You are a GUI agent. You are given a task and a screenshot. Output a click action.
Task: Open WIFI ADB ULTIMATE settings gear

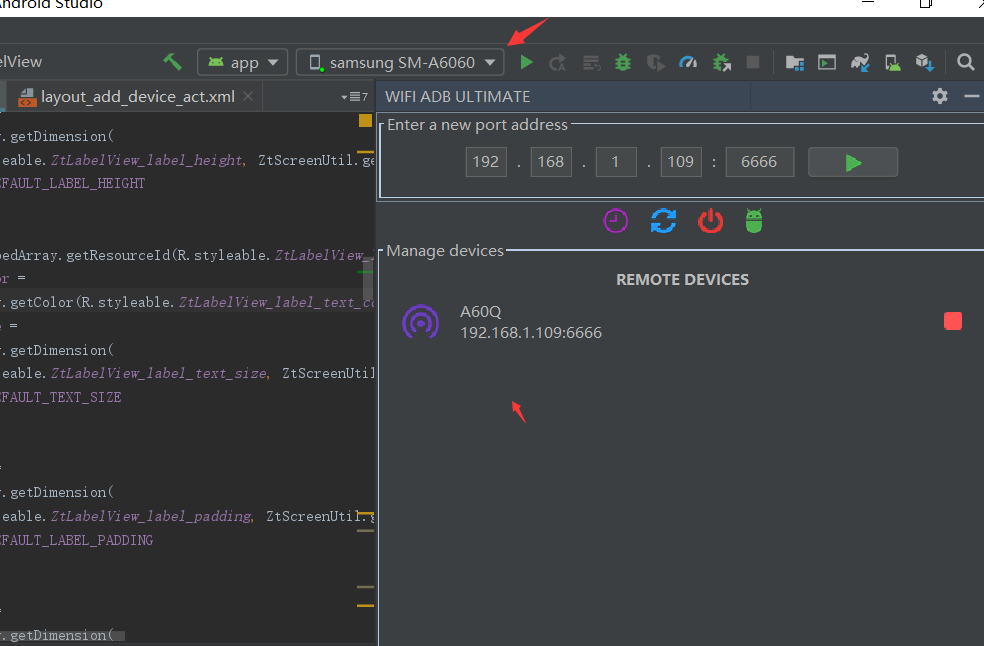[x=939, y=96]
